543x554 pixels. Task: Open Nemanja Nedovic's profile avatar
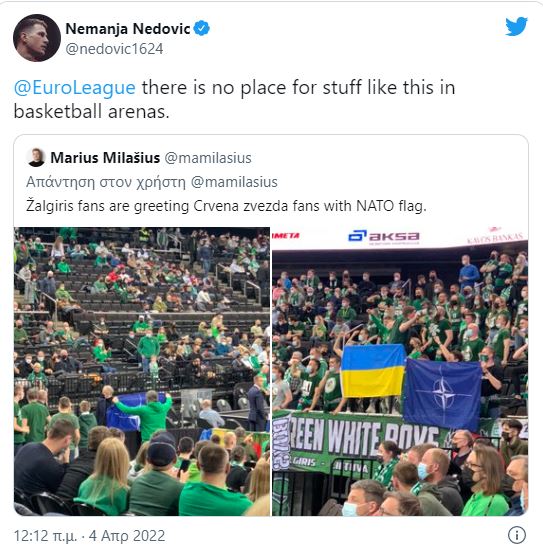pyautogui.click(x=37, y=38)
